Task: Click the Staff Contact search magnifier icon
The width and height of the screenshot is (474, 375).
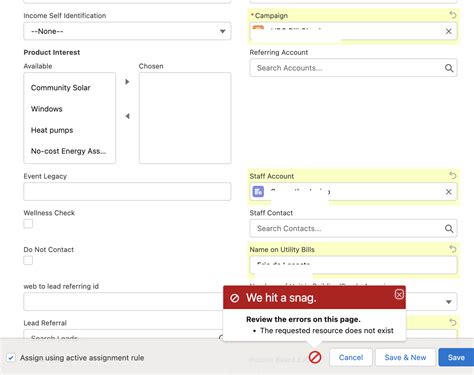Action: pos(449,229)
